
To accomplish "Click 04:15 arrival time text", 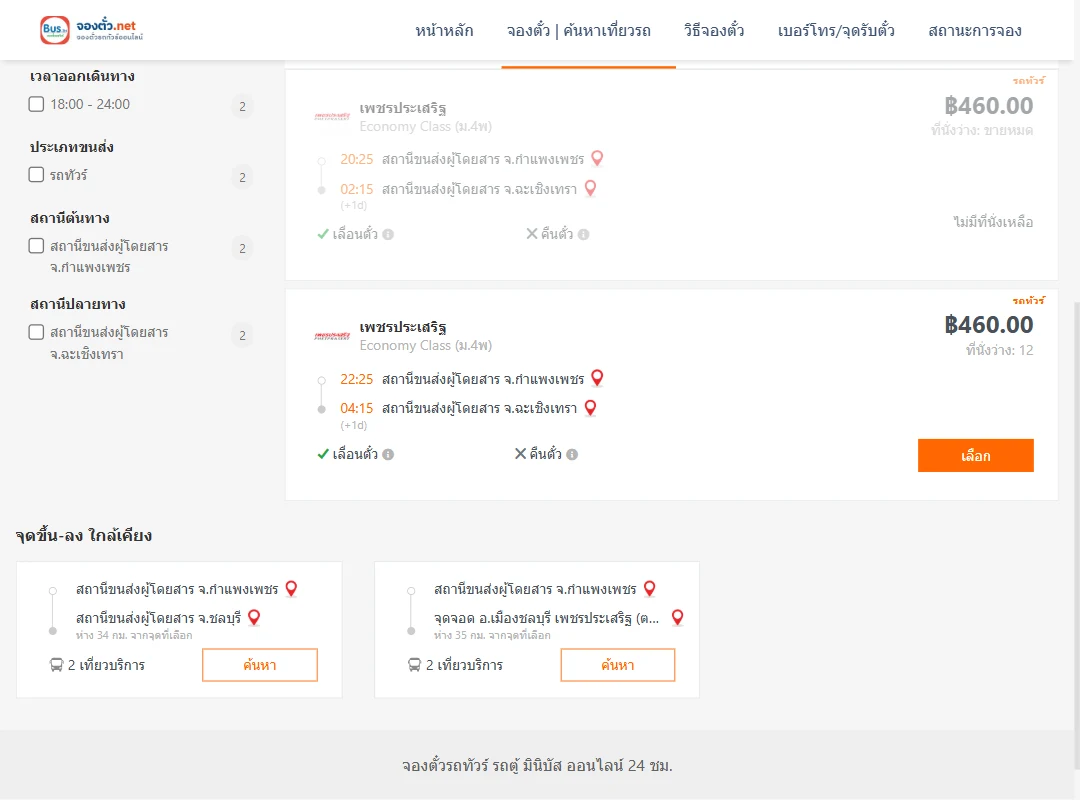I will point(356,409).
